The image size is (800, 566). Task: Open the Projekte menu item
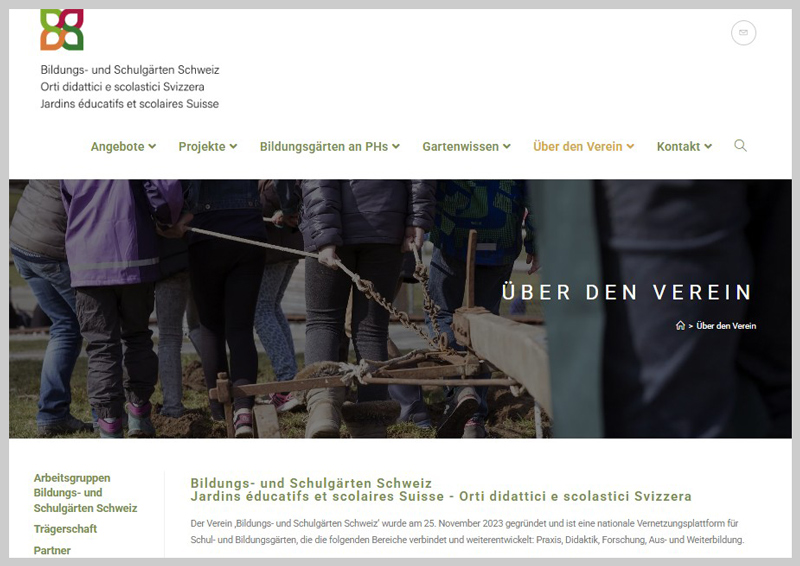pos(202,147)
